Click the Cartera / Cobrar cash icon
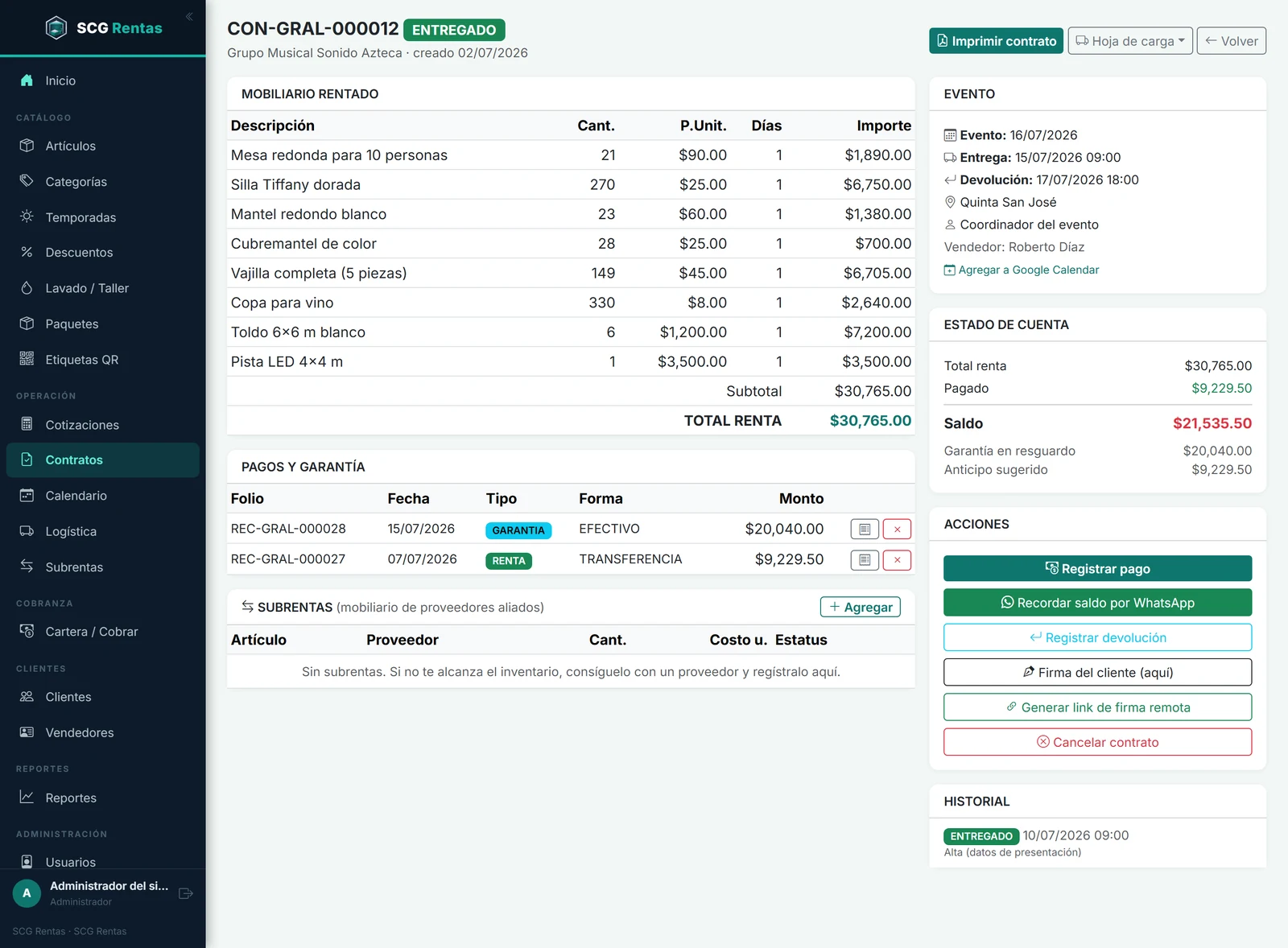This screenshot has height=948, width=1288. pyautogui.click(x=27, y=631)
